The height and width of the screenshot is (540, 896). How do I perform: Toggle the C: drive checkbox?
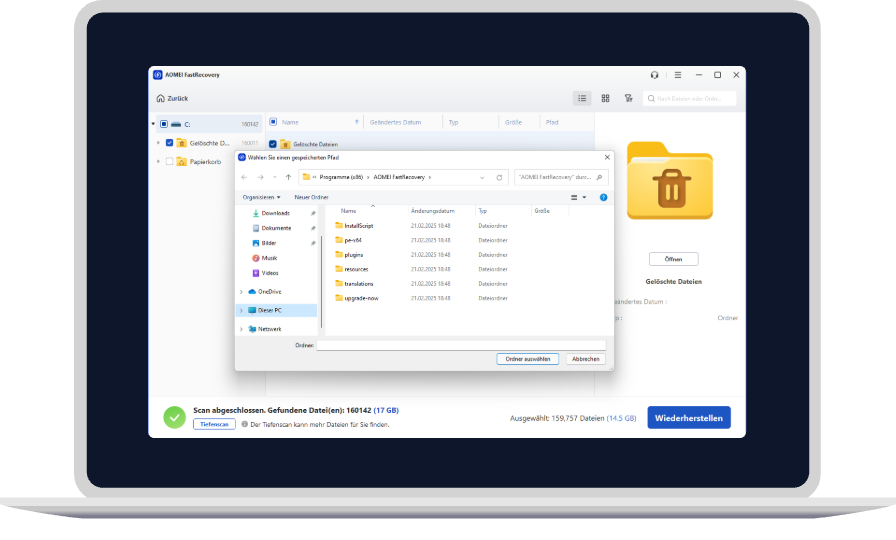[164, 124]
